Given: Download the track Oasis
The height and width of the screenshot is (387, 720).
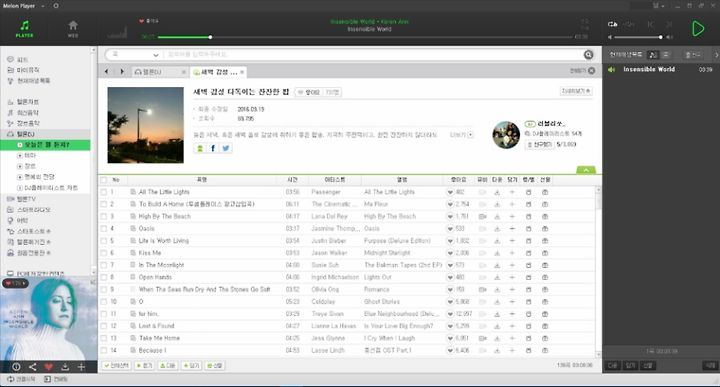Looking at the screenshot, I should [x=497, y=229].
